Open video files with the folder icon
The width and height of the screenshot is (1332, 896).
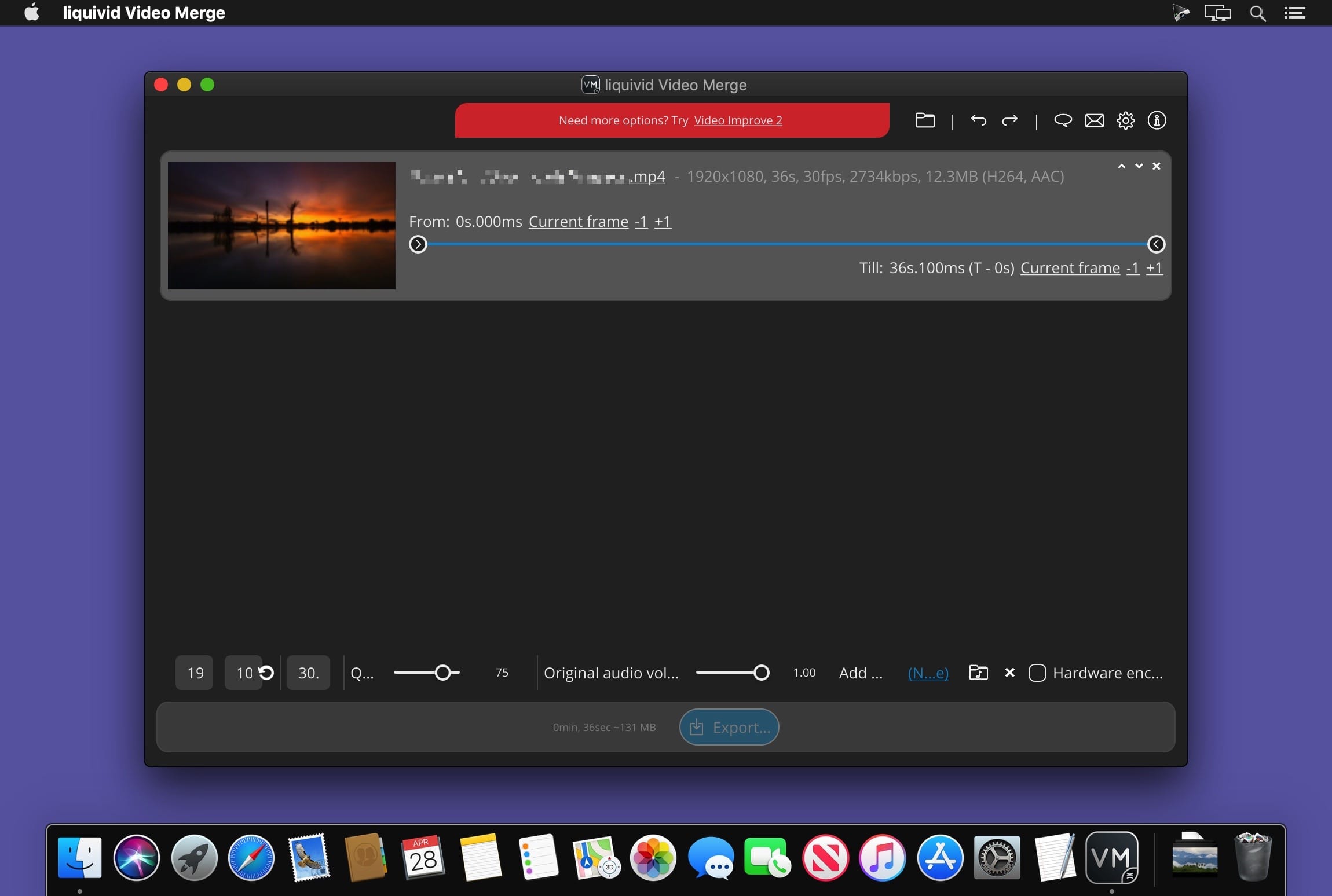point(925,120)
